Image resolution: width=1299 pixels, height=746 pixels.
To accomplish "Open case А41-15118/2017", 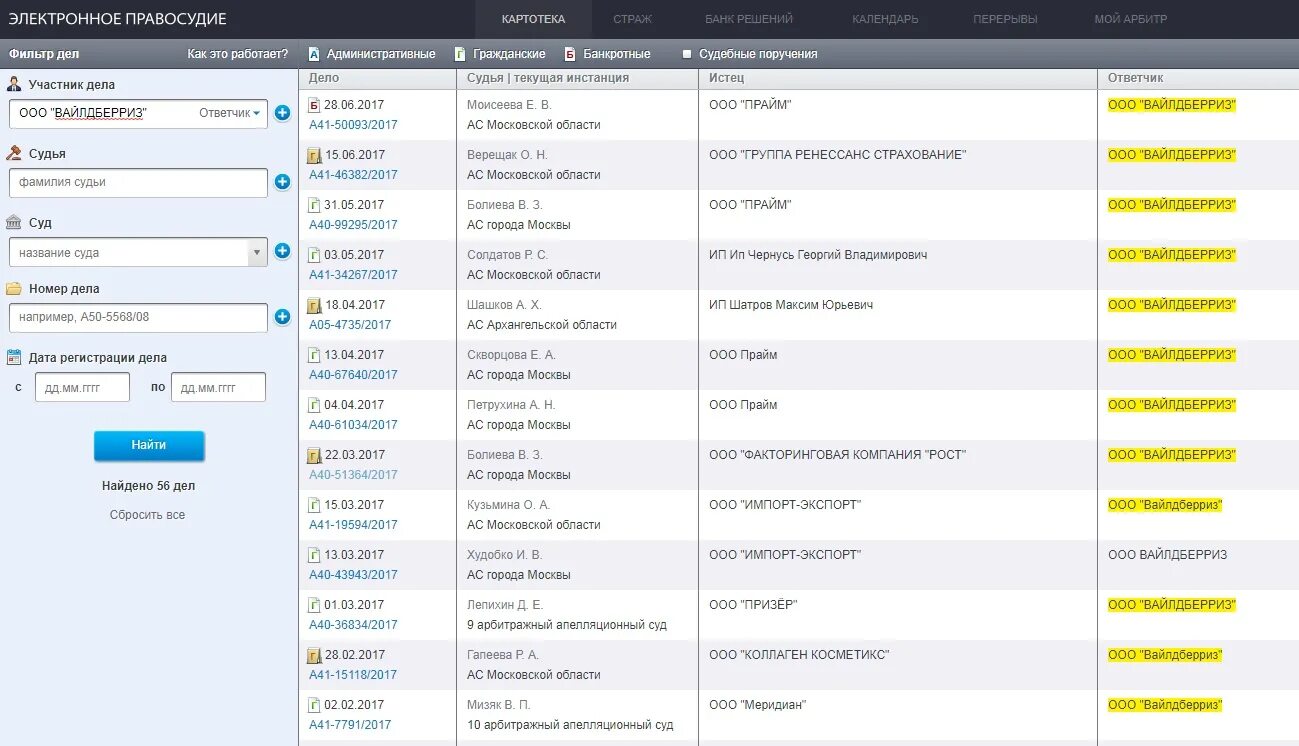I will pos(353,675).
